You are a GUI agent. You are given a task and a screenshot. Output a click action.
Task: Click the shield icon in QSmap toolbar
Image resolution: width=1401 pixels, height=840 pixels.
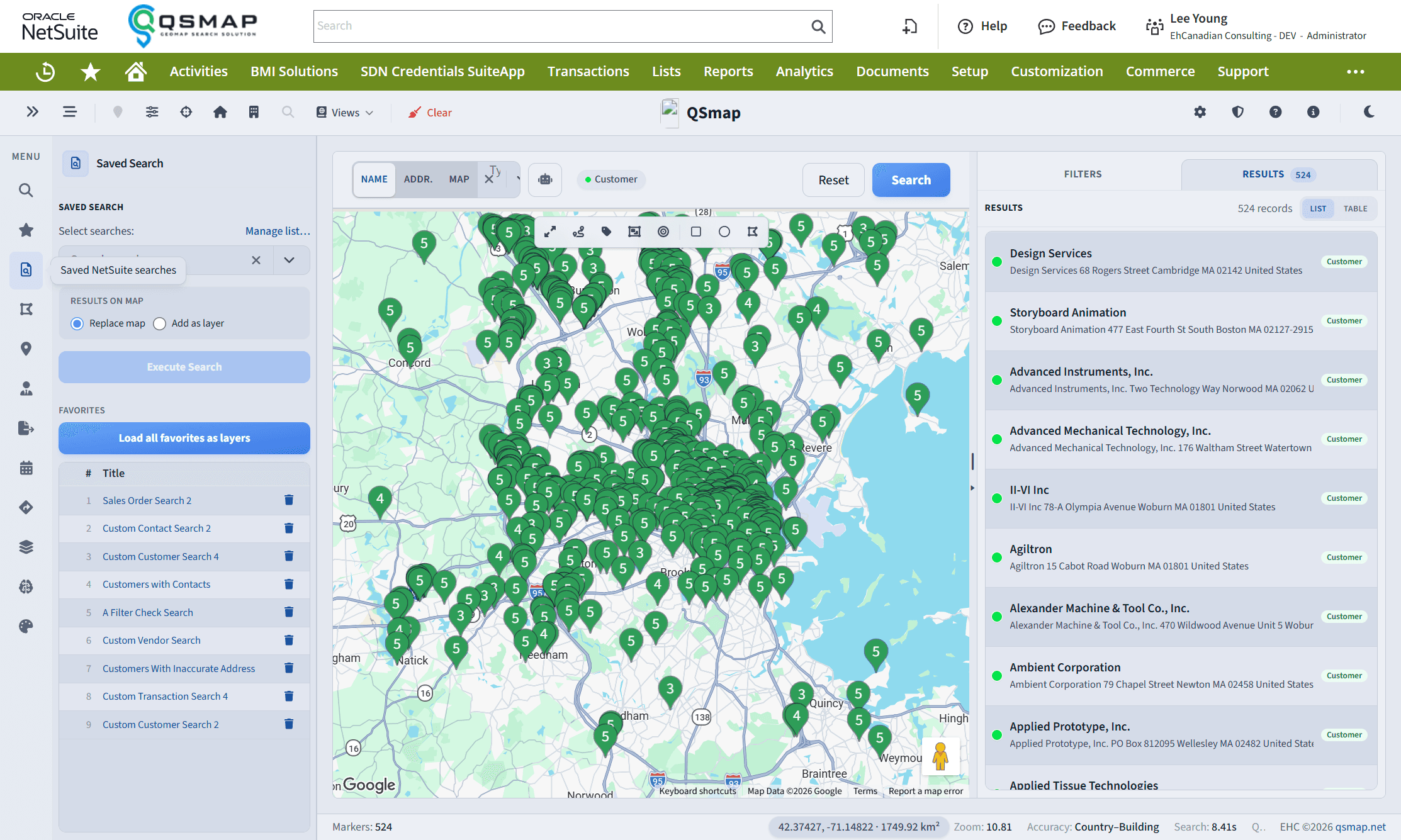click(1238, 112)
